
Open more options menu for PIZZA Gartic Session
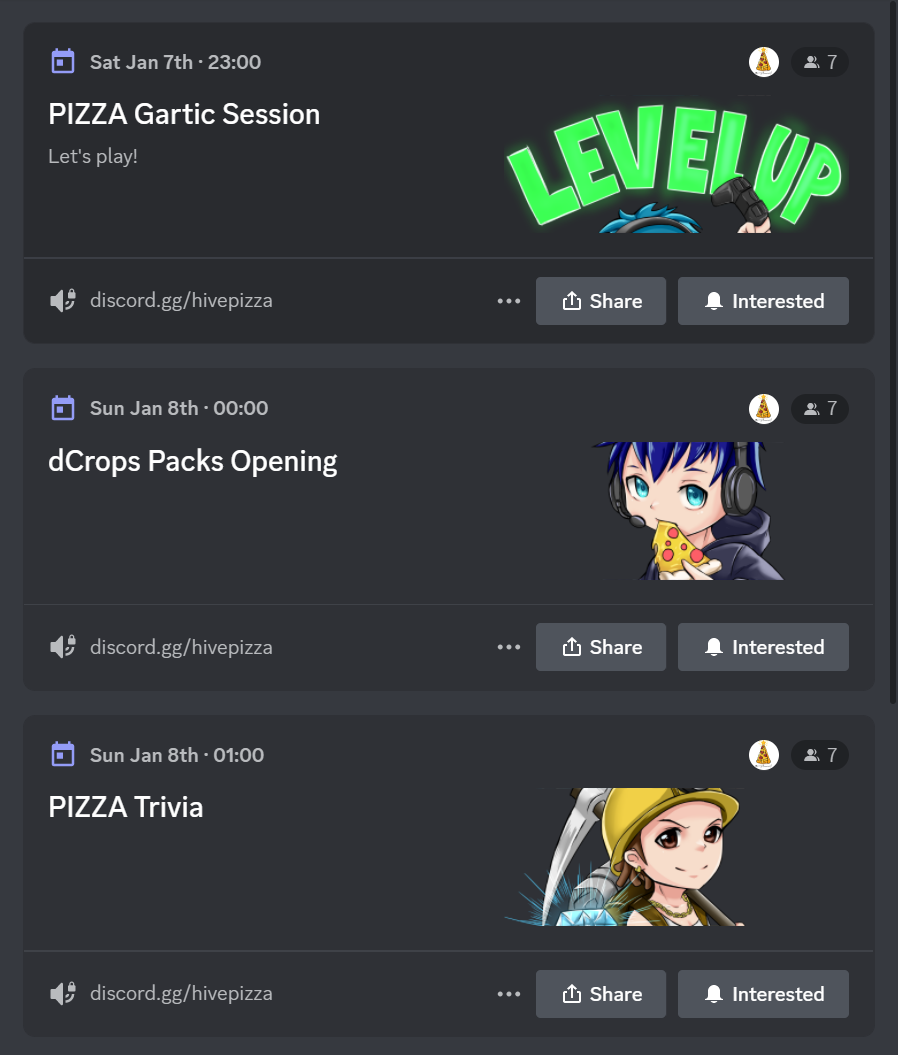pyautogui.click(x=509, y=301)
